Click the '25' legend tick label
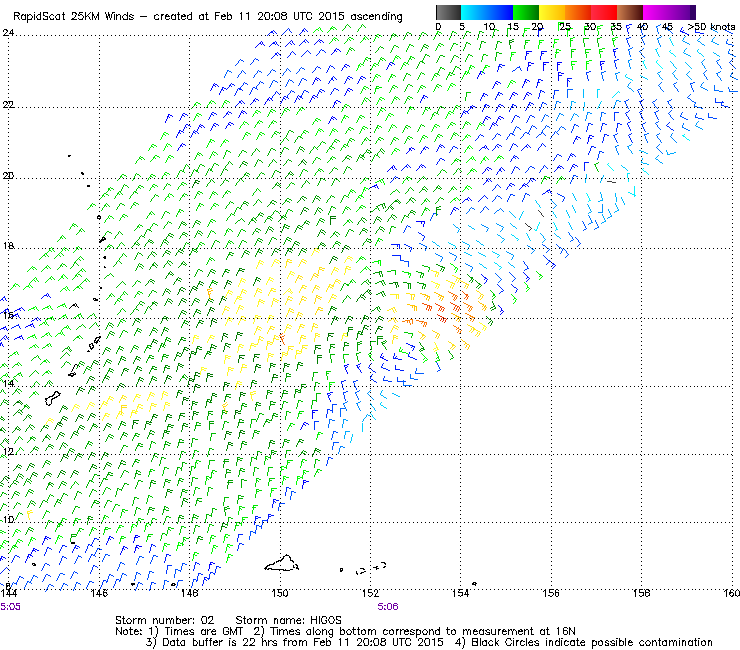 tap(565, 27)
